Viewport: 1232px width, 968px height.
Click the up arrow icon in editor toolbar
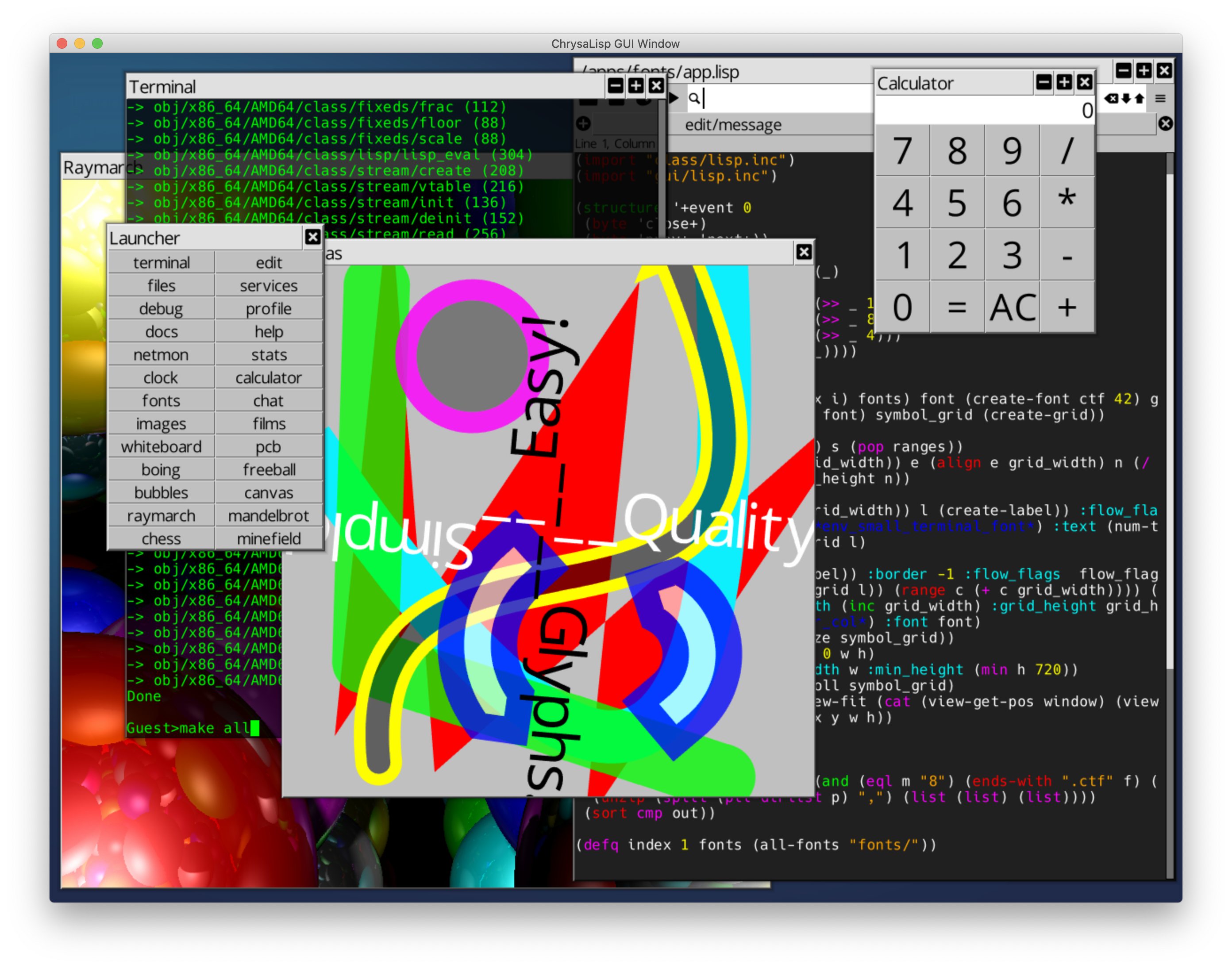coord(1139,99)
